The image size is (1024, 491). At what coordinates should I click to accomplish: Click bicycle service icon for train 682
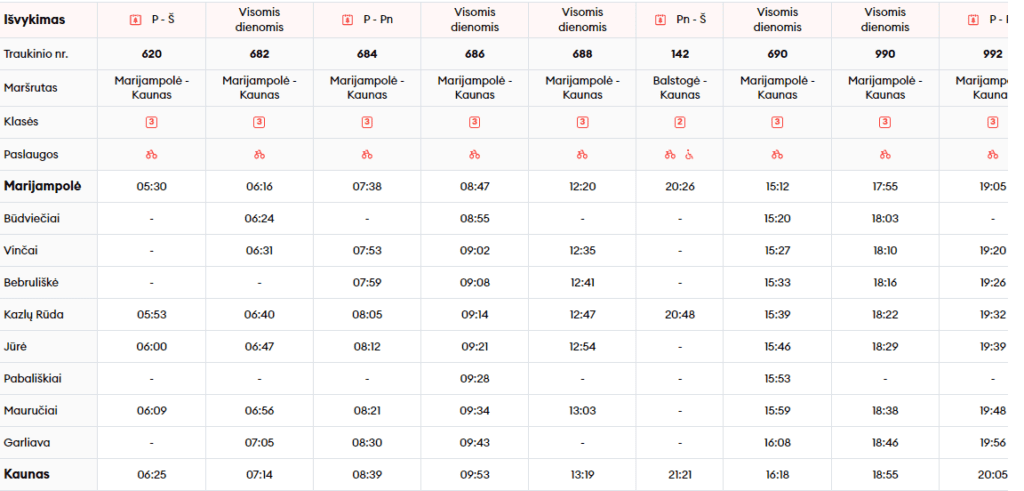pyautogui.click(x=259, y=155)
